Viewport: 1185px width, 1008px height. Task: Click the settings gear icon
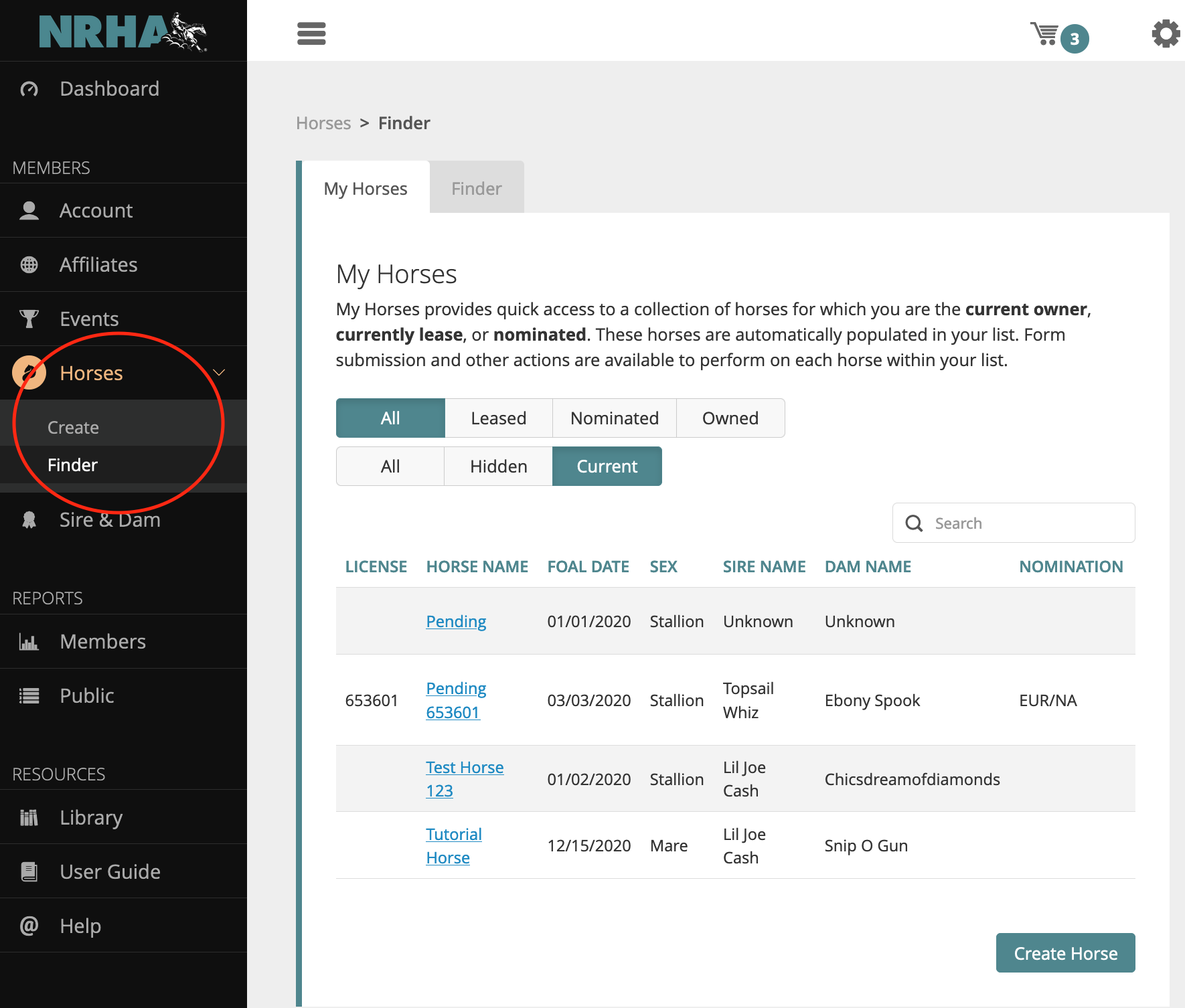tap(1165, 33)
